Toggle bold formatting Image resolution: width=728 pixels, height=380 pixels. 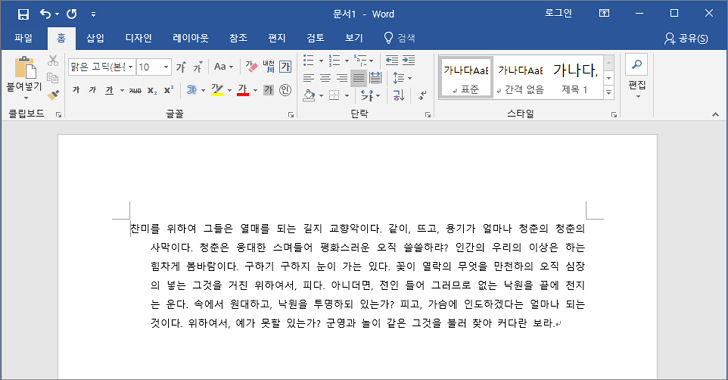76,90
